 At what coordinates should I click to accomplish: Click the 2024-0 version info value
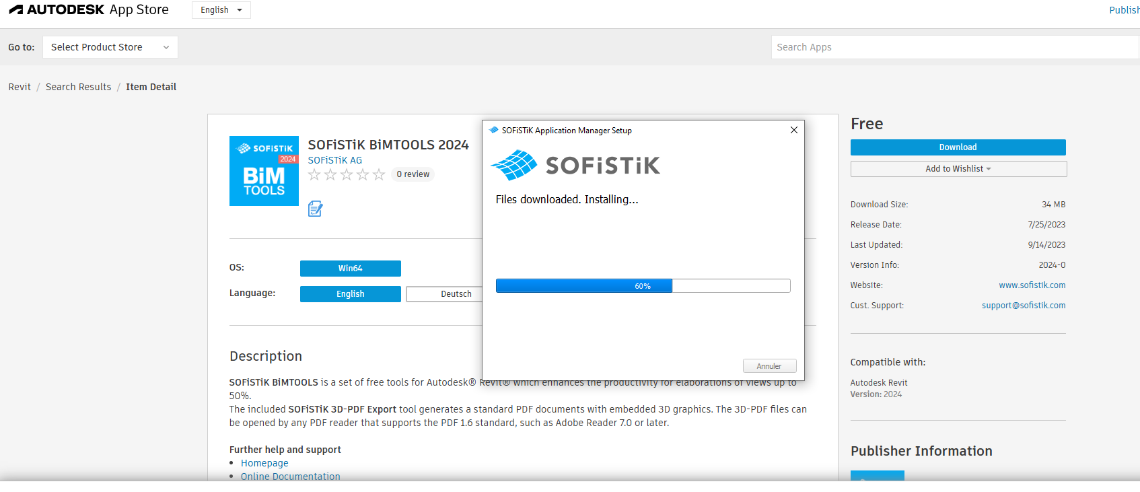[x=1052, y=265]
